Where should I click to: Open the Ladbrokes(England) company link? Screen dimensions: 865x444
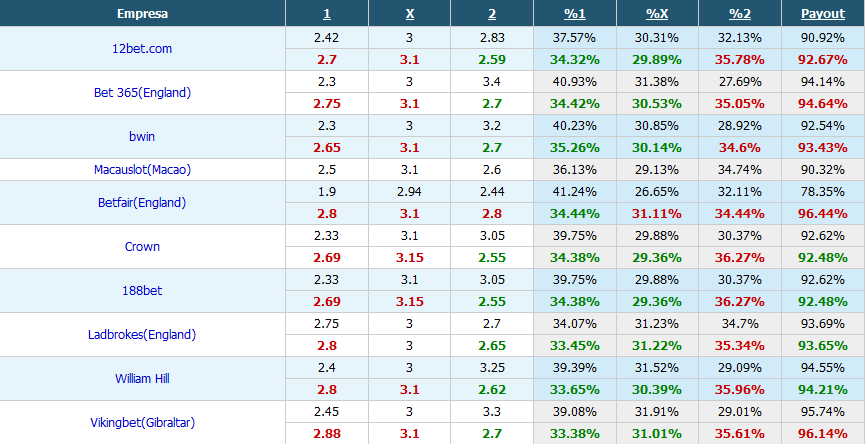(x=142, y=335)
